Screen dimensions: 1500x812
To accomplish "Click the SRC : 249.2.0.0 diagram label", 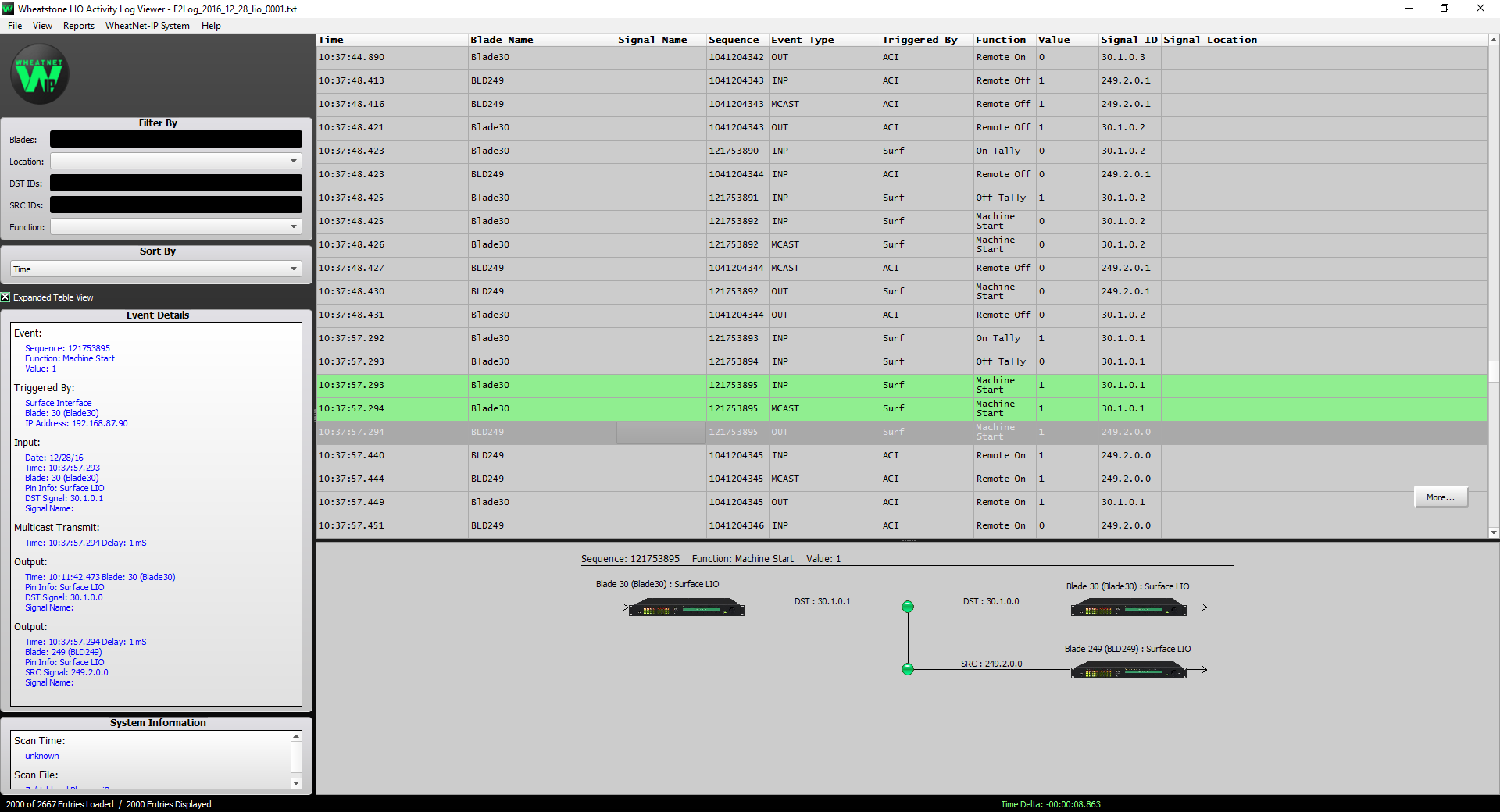I will (991, 664).
